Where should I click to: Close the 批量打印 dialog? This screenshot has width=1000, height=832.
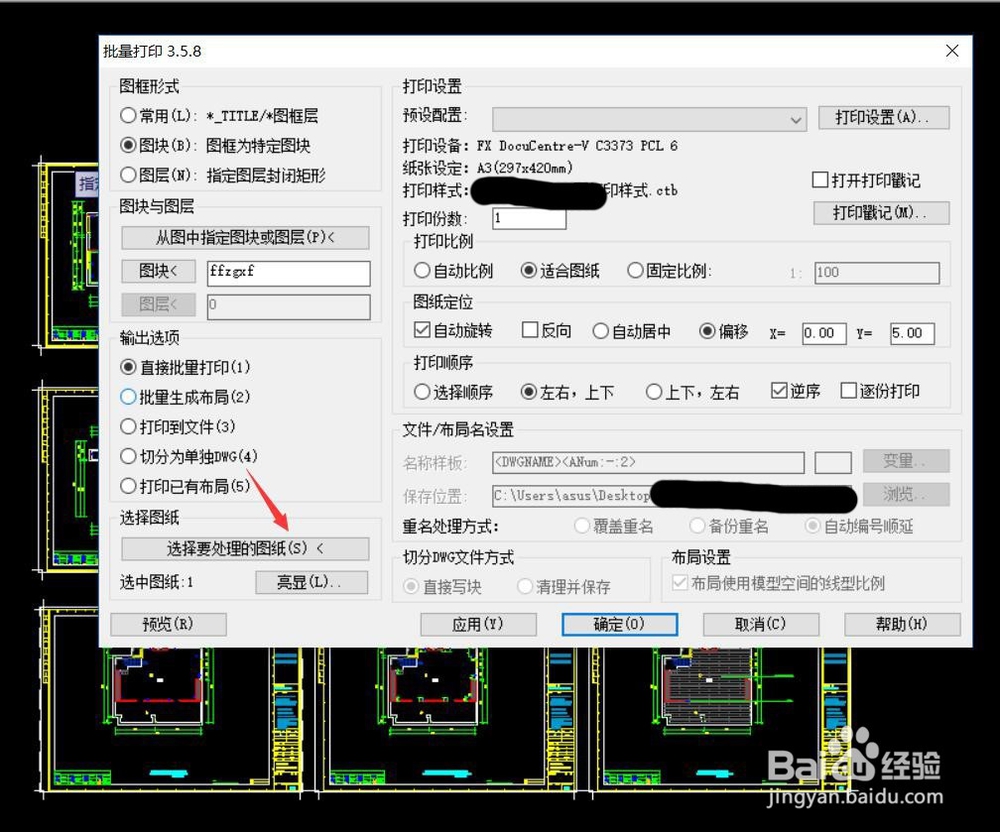point(952,51)
